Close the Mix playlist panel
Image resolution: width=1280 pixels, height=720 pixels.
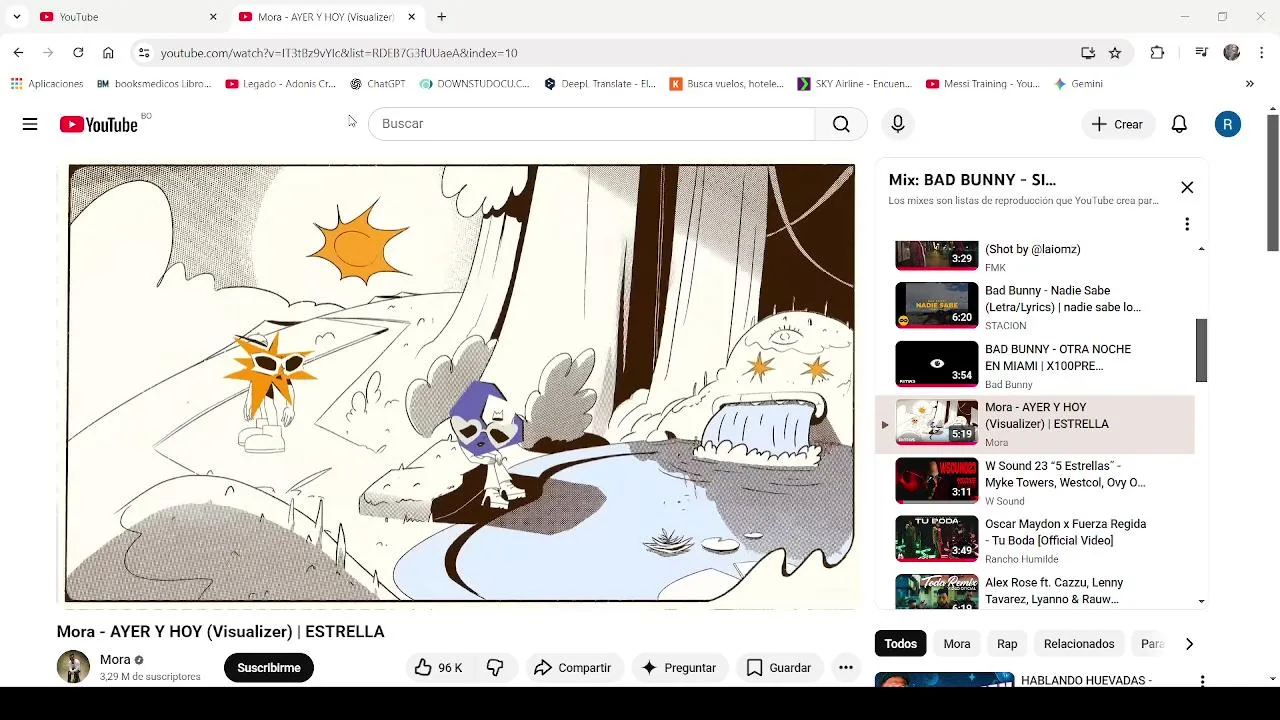point(1187,187)
